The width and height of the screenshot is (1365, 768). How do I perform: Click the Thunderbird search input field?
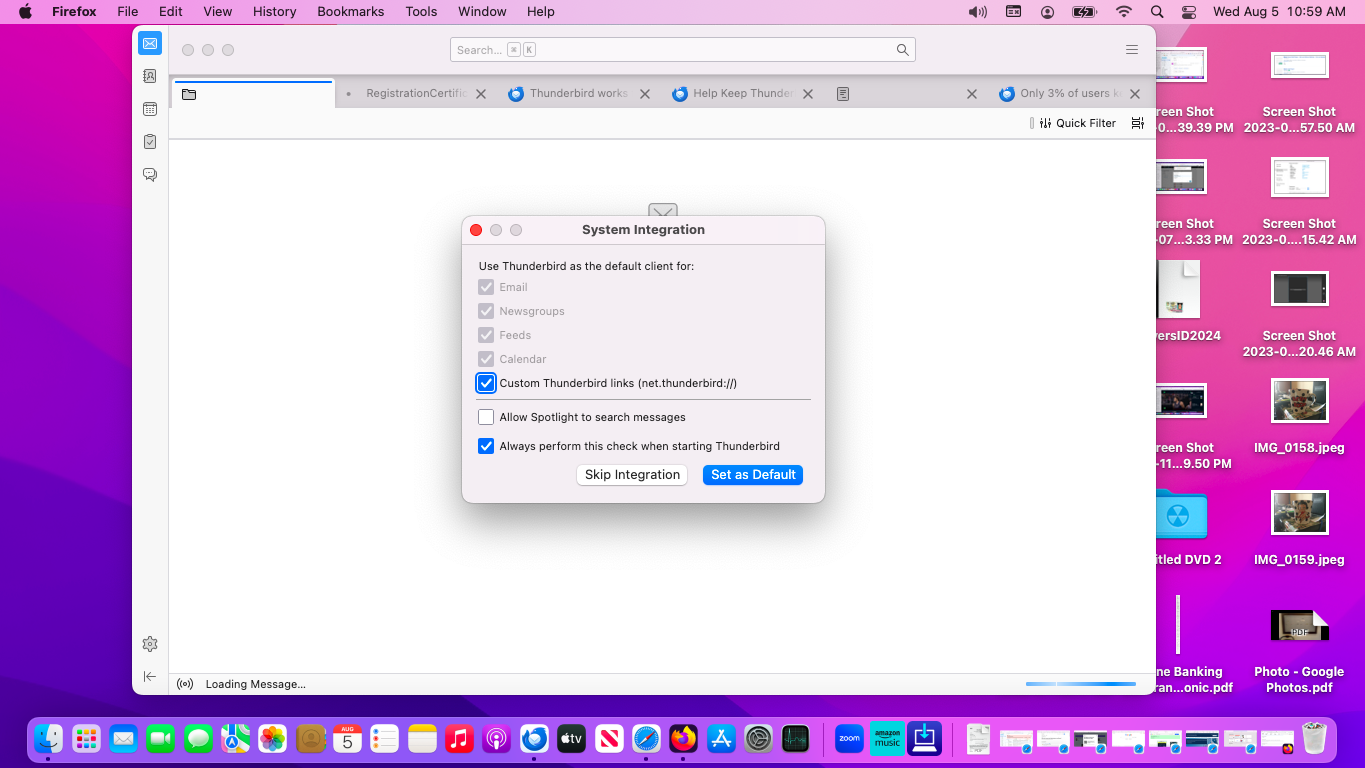click(683, 50)
